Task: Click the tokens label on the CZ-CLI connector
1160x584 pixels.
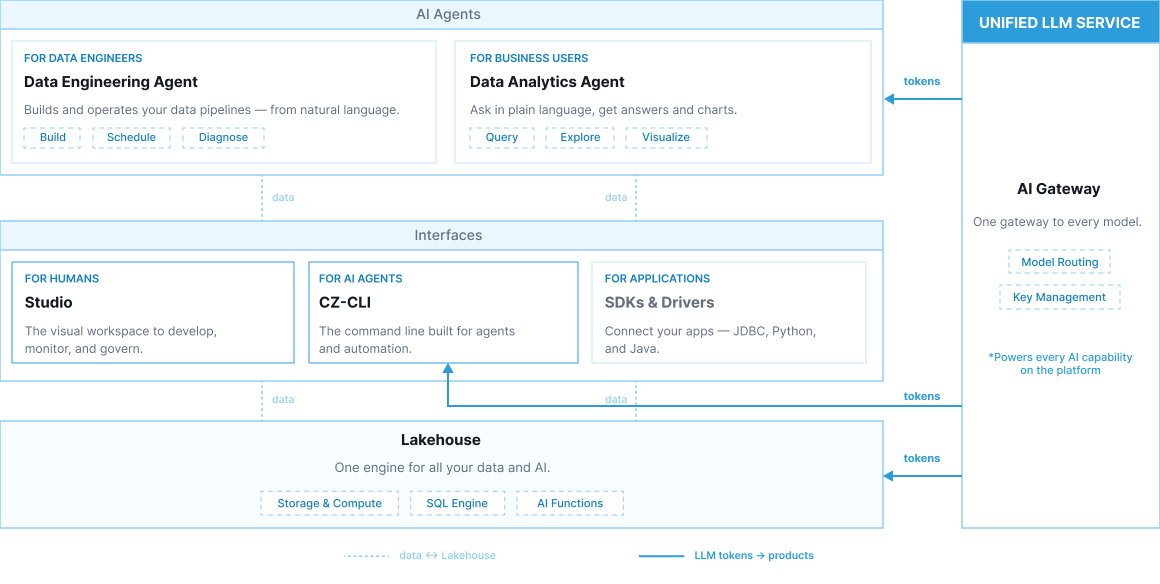Action: pyautogui.click(x=922, y=396)
